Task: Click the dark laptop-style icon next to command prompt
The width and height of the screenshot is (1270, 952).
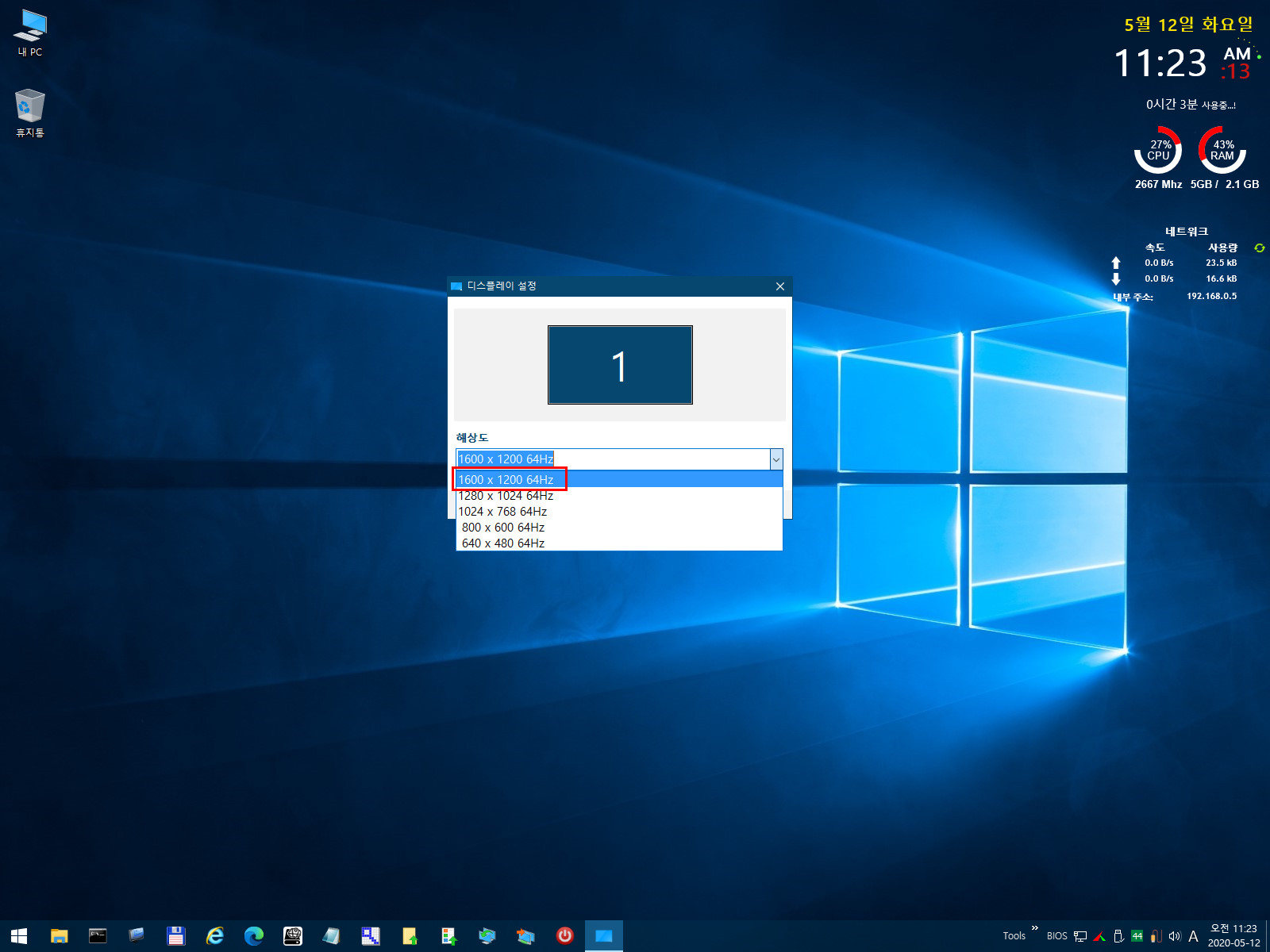Action: point(137,936)
